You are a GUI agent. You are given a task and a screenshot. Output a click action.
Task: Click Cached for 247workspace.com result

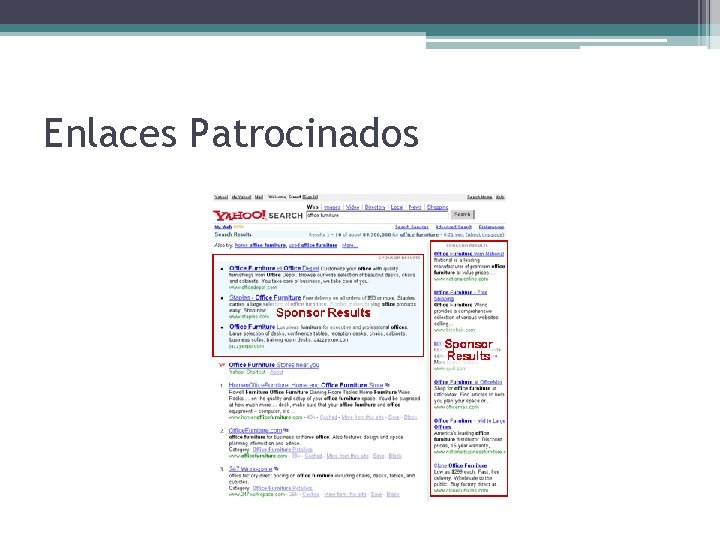pos(311,495)
